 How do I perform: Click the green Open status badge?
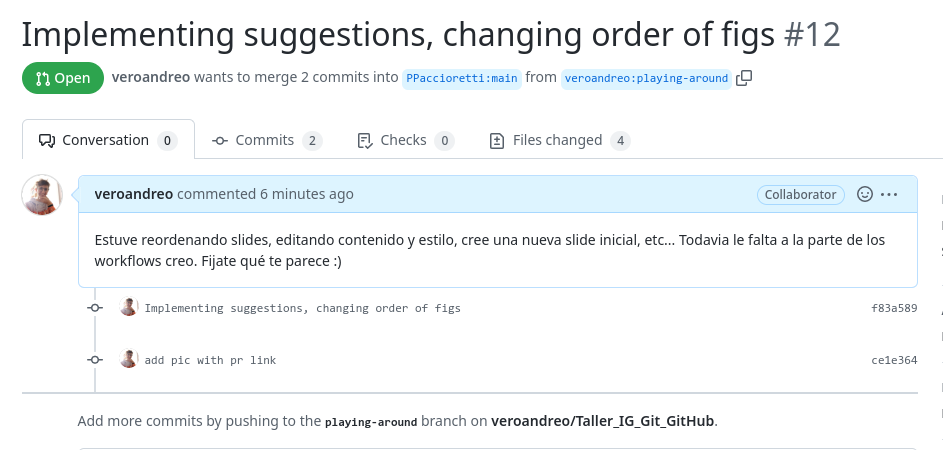63,78
